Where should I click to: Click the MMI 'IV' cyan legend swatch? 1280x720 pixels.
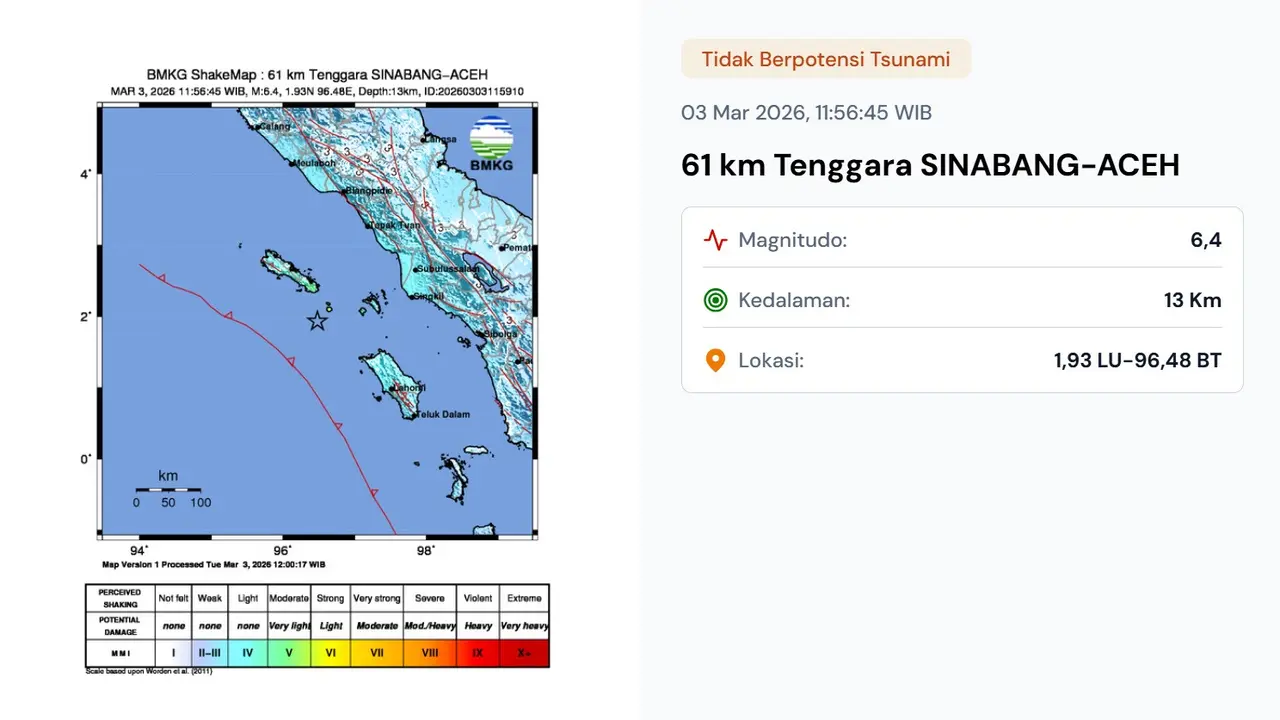tap(247, 653)
